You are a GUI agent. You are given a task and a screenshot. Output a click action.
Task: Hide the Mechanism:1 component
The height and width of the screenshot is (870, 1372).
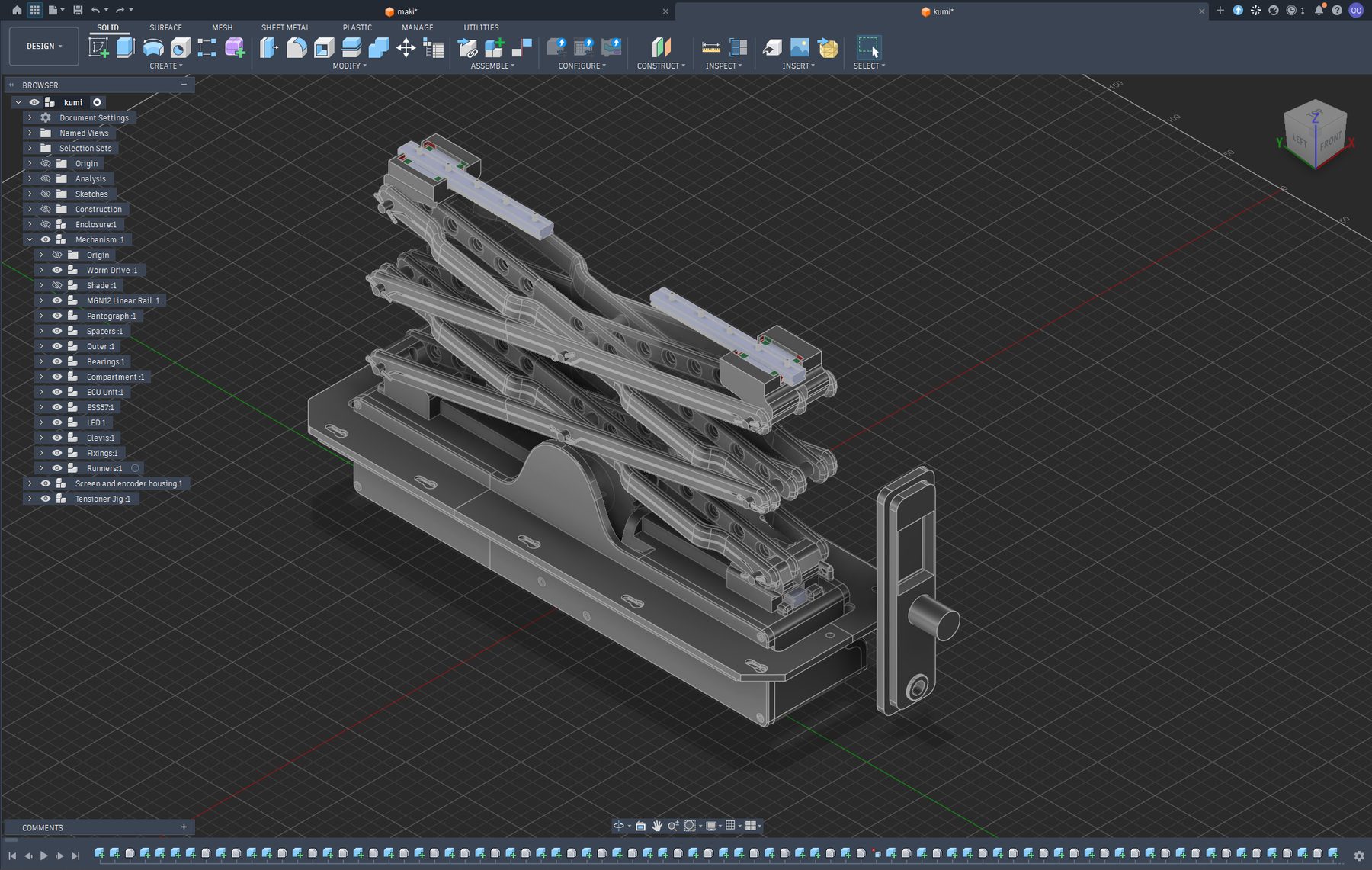[x=46, y=239]
